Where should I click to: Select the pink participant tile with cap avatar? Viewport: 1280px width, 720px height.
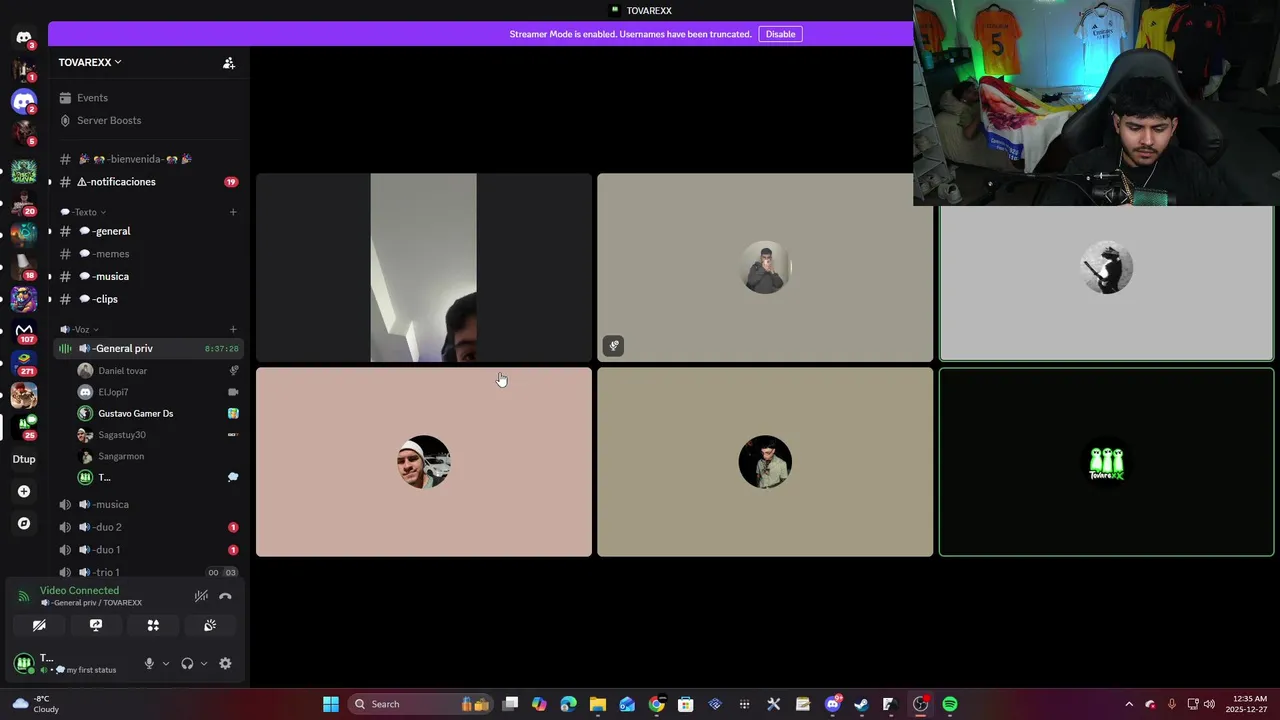point(424,462)
